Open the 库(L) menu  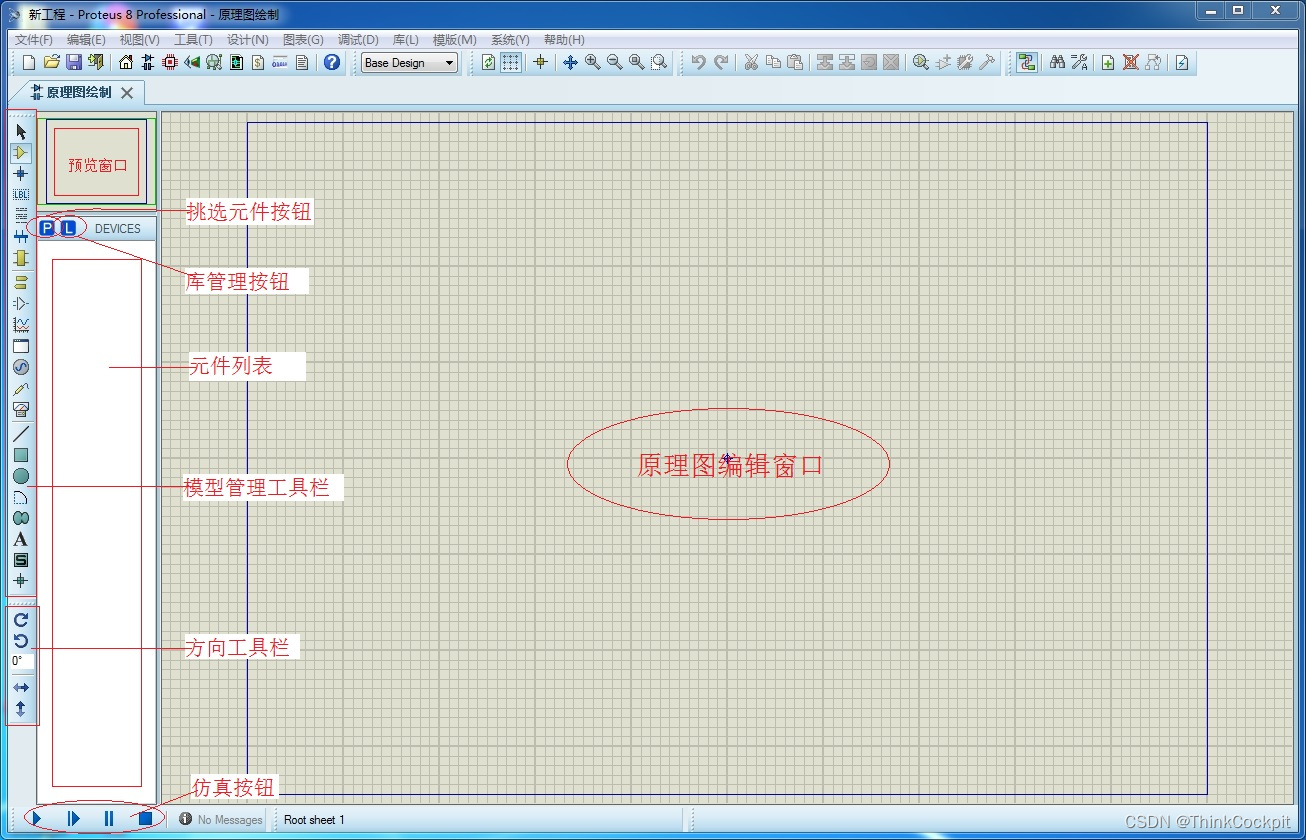[405, 40]
